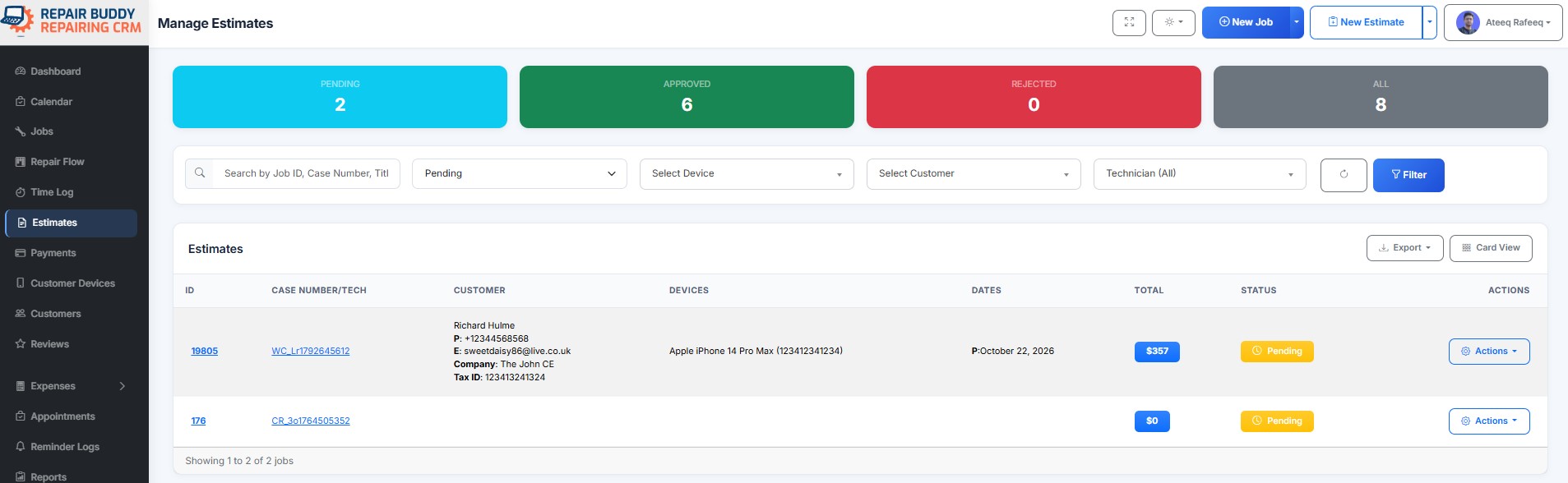The width and height of the screenshot is (1568, 483).
Task: Click the DEVICES column header
Action: coord(689,291)
